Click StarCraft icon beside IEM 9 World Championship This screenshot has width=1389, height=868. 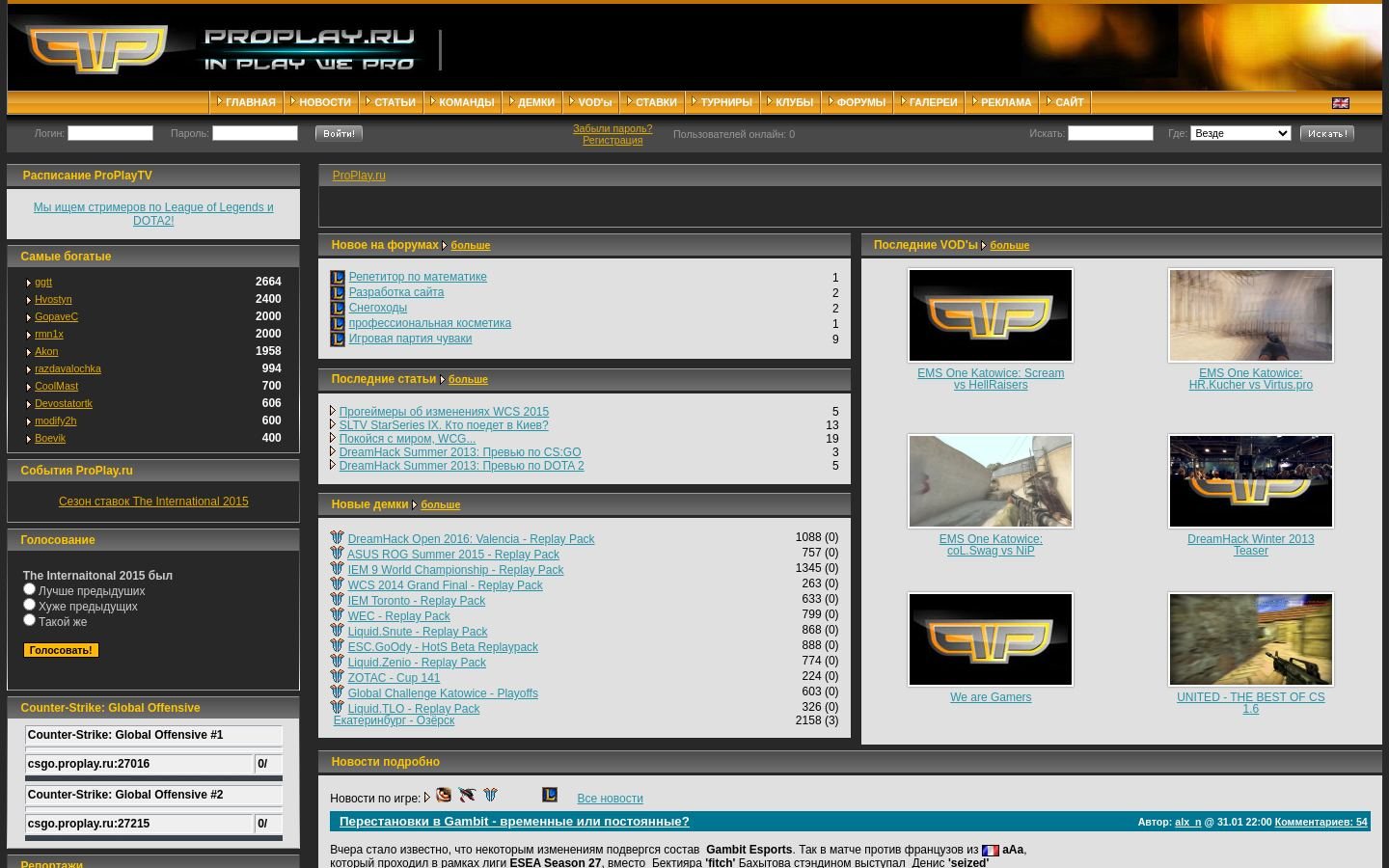(337, 569)
